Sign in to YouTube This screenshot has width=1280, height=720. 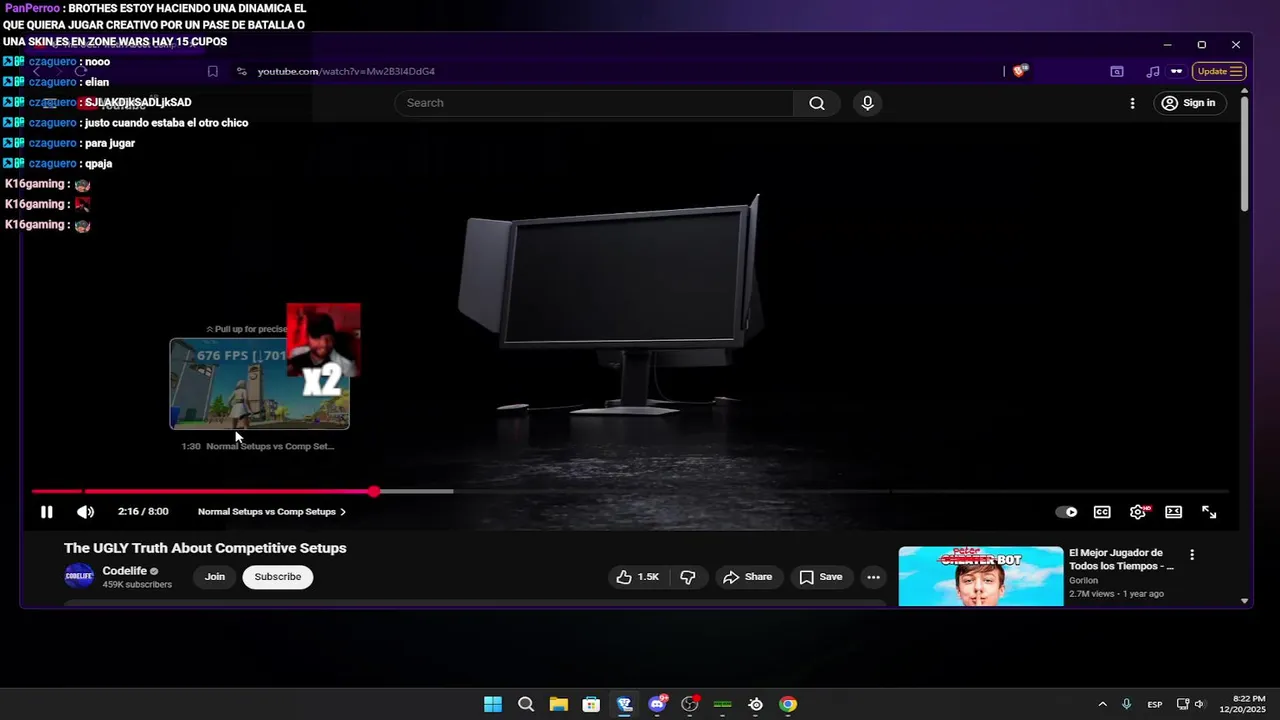[1189, 103]
